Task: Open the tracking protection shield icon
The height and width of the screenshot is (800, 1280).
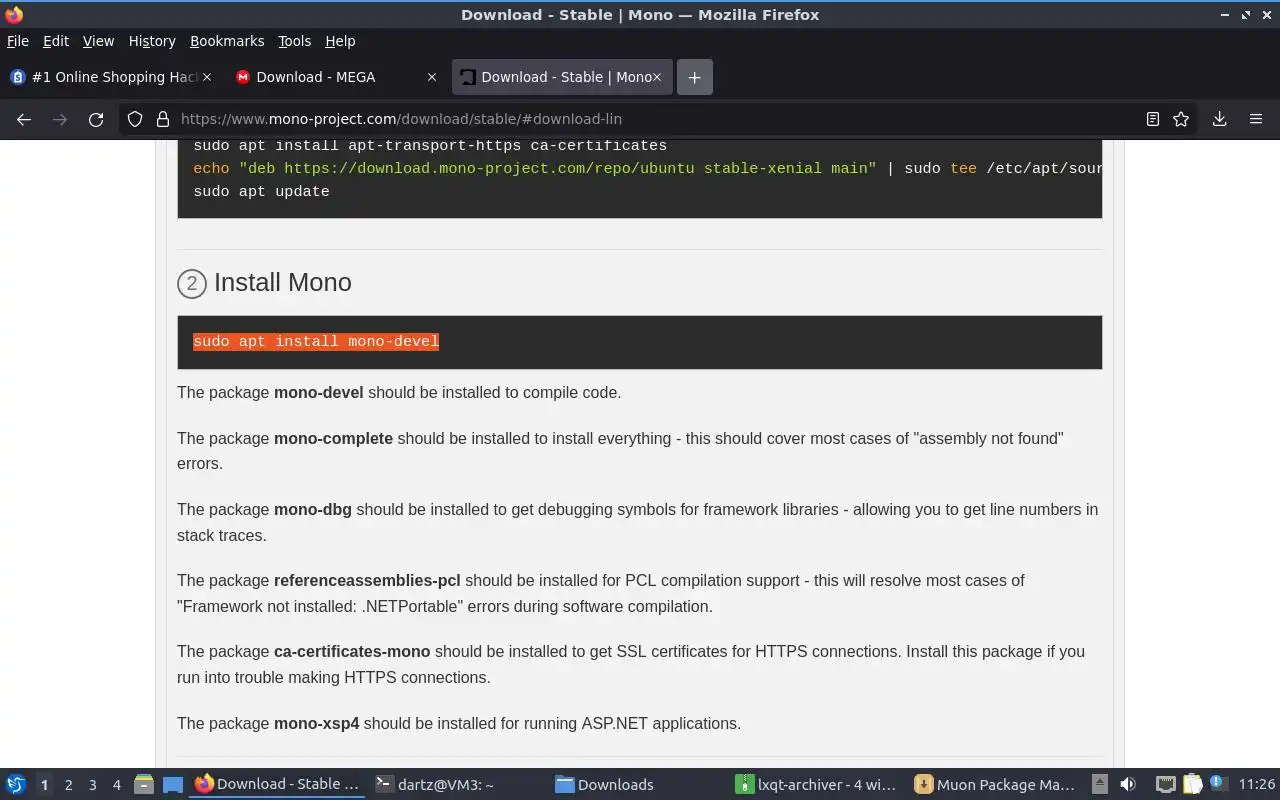Action: [x=135, y=119]
